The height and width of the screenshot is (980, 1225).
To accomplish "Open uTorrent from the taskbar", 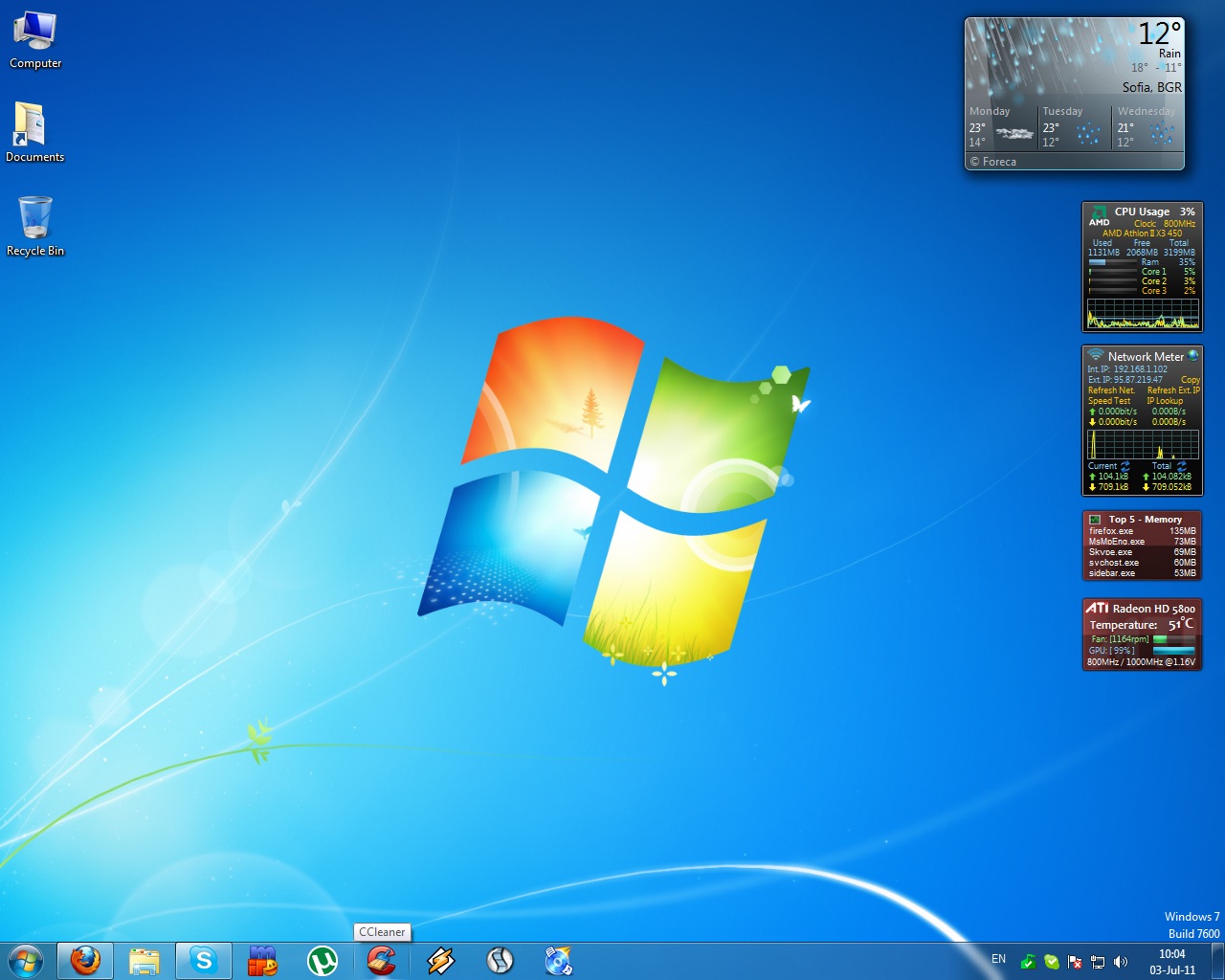I will 323,960.
